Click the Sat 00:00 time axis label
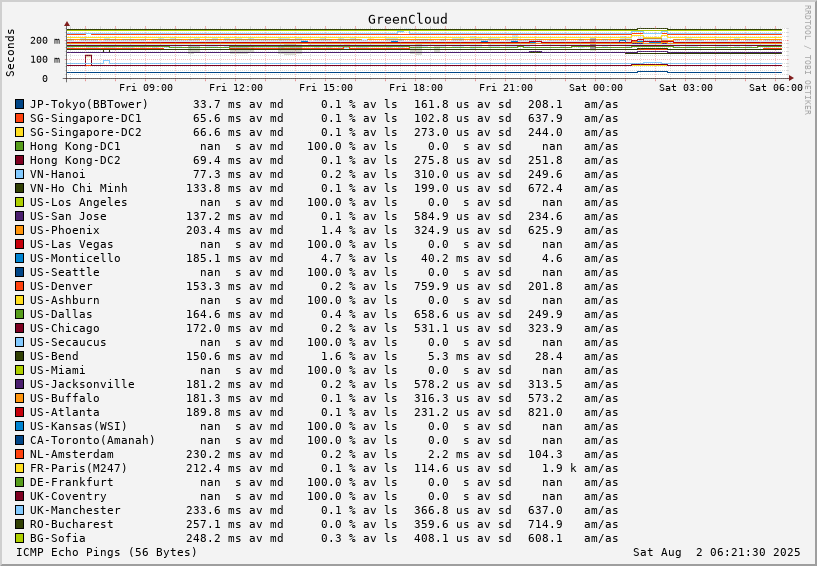The width and height of the screenshot is (817, 566). 596,88
